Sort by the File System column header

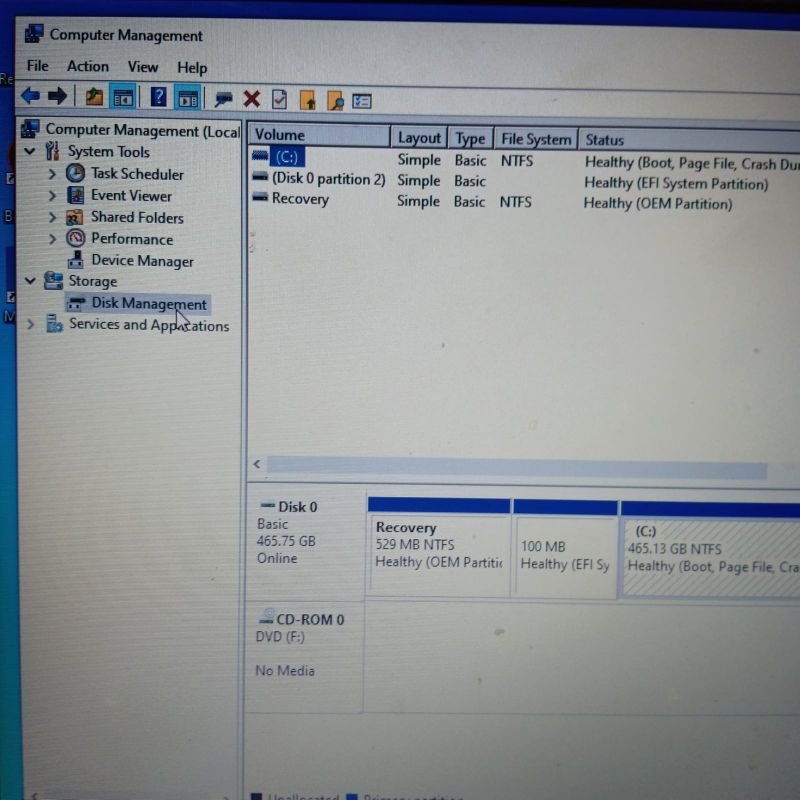click(x=535, y=139)
